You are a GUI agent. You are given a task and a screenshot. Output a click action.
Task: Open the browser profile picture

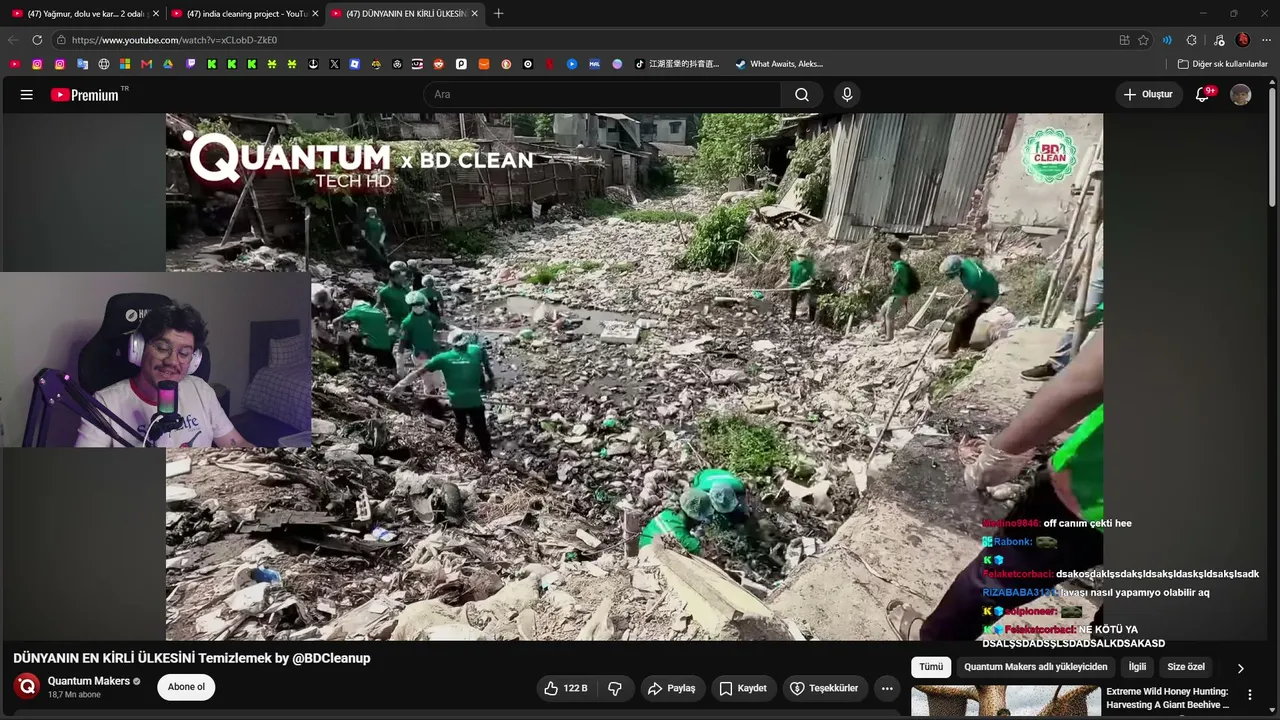point(1243,40)
